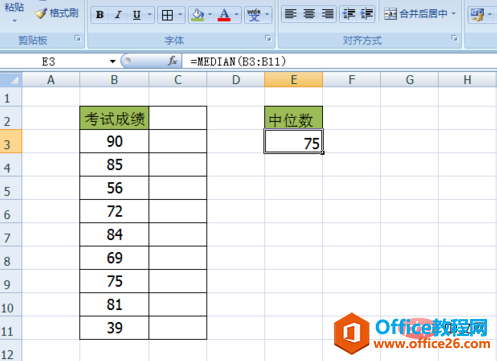Viewport: 497px width, 361px height.
Task: Open the Name Box dropdown arrow
Action: pyautogui.click(x=113, y=62)
